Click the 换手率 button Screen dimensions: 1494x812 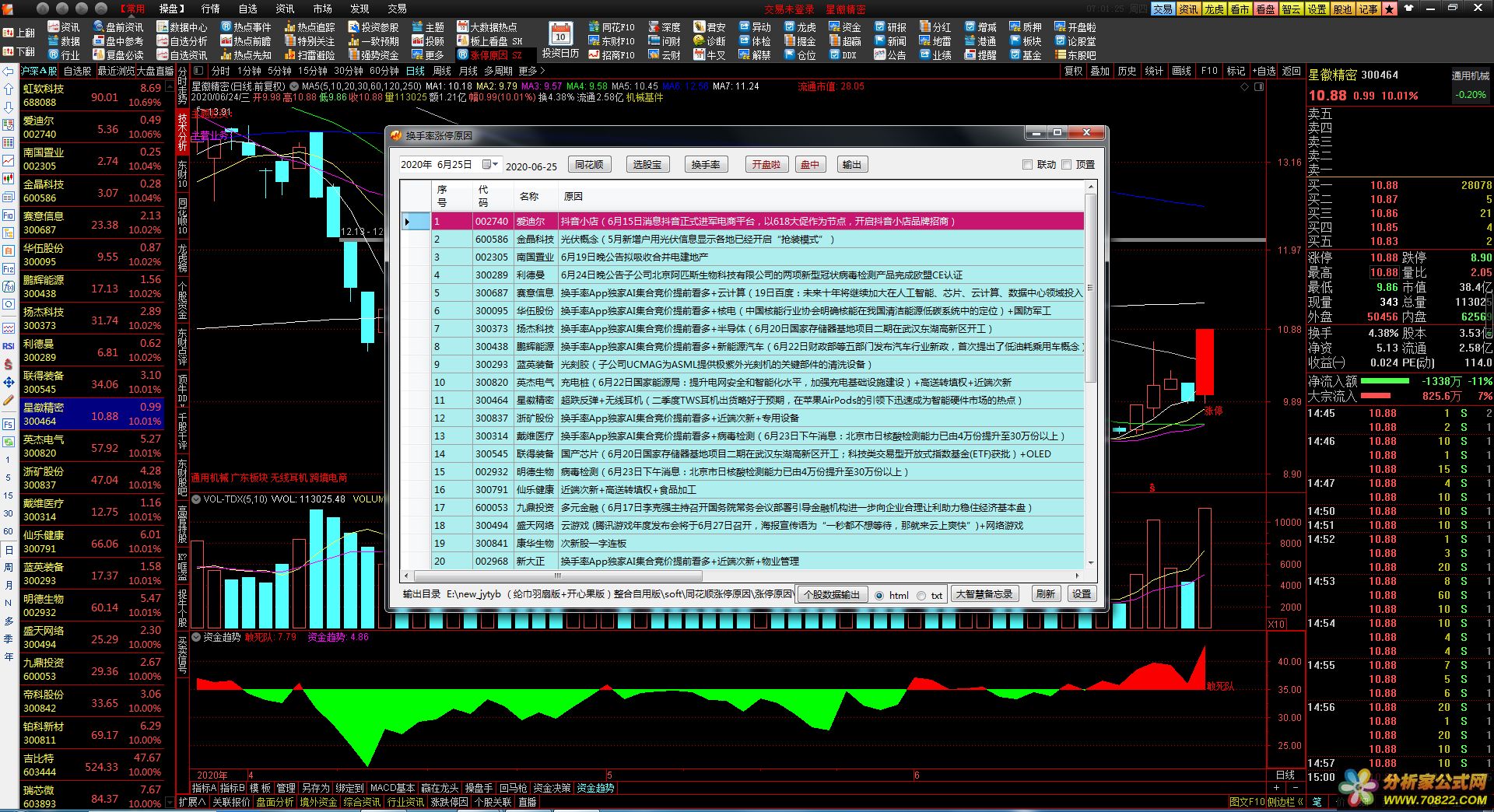[706, 164]
